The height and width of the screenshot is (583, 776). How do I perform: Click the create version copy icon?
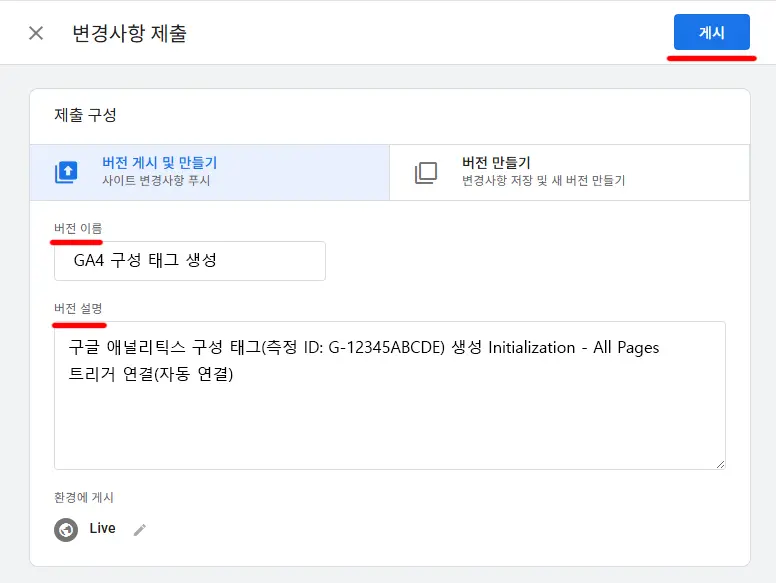(426, 173)
